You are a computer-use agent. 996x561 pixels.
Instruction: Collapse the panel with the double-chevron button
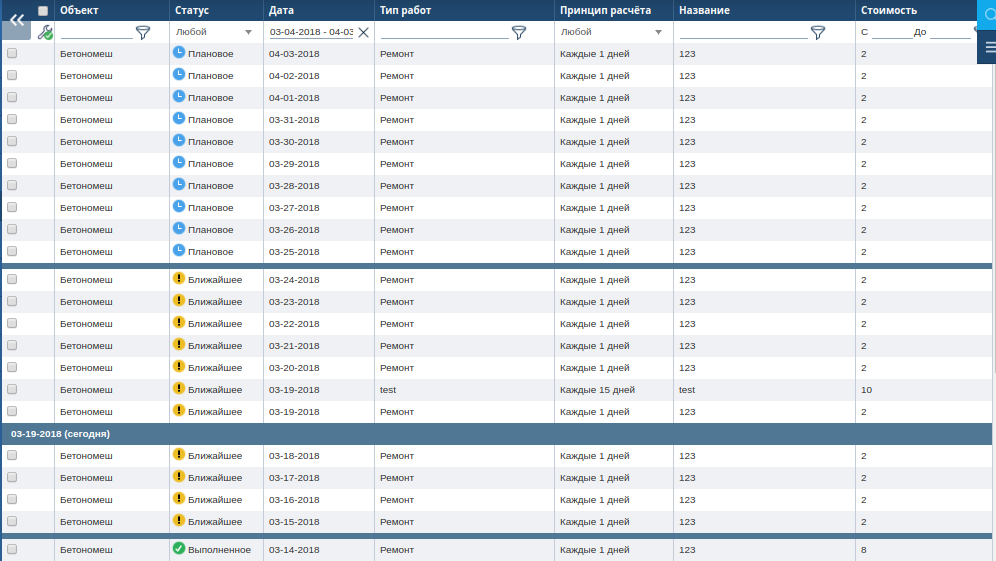click(17, 19)
